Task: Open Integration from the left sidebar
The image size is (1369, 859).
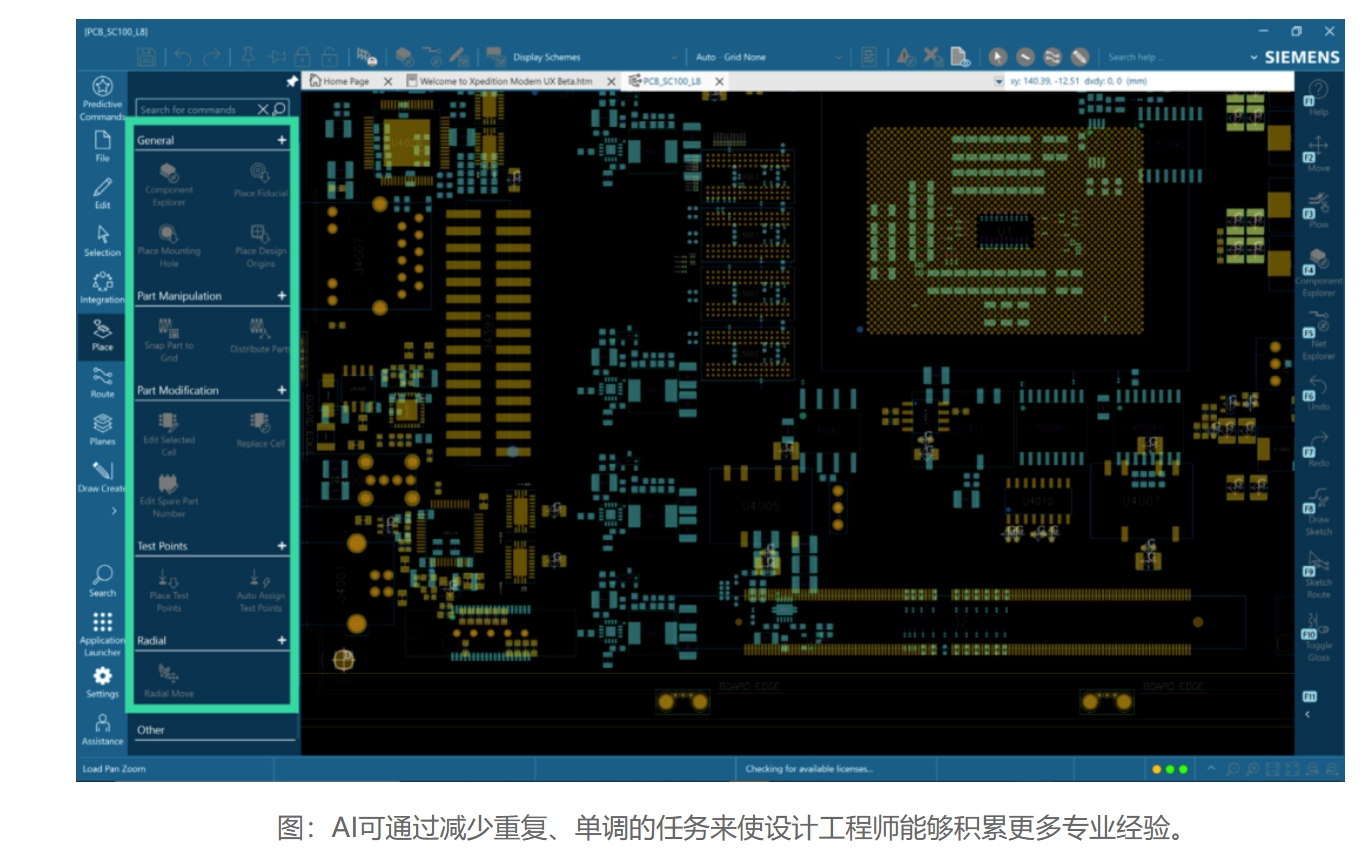Action: pyautogui.click(x=102, y=287)
